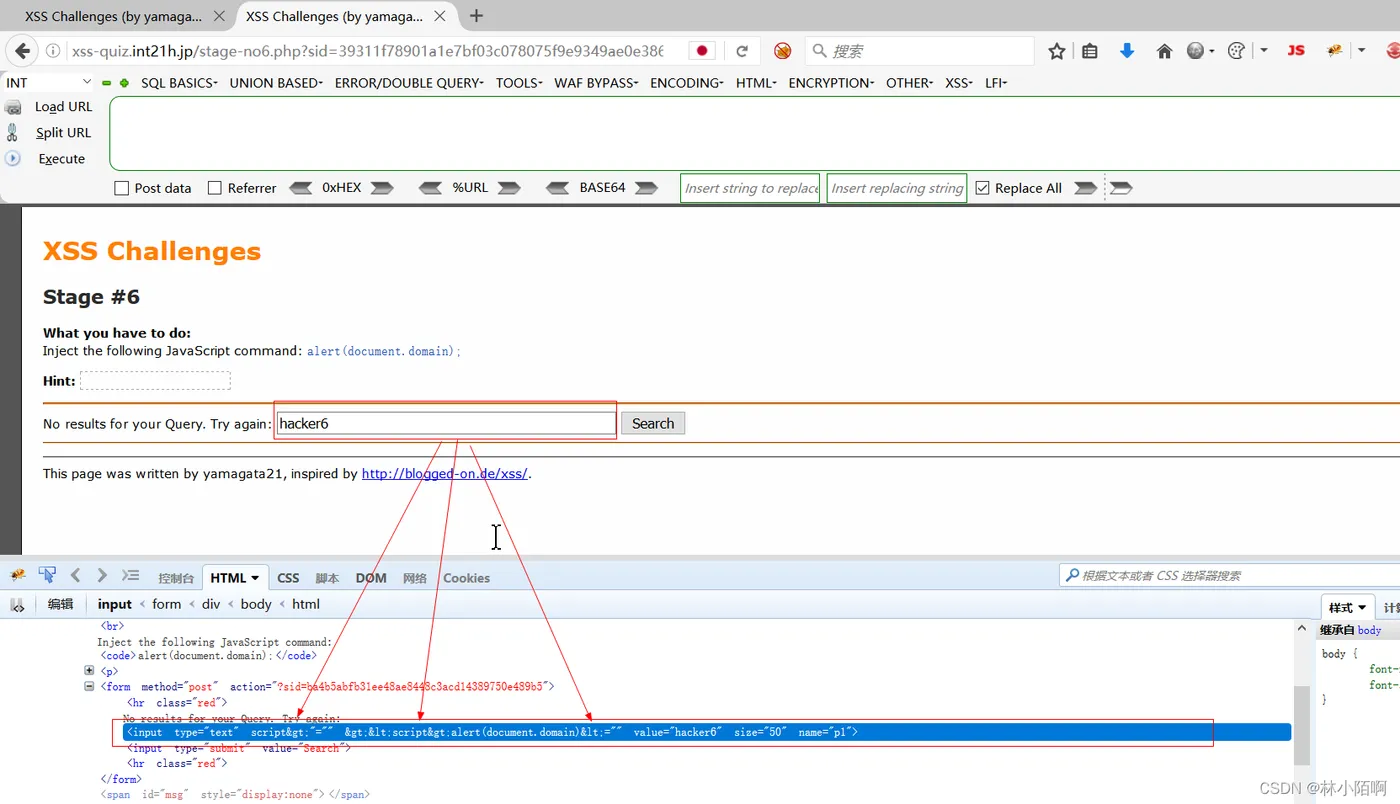Click the arrow button after Replace All

pos(1085,188)
